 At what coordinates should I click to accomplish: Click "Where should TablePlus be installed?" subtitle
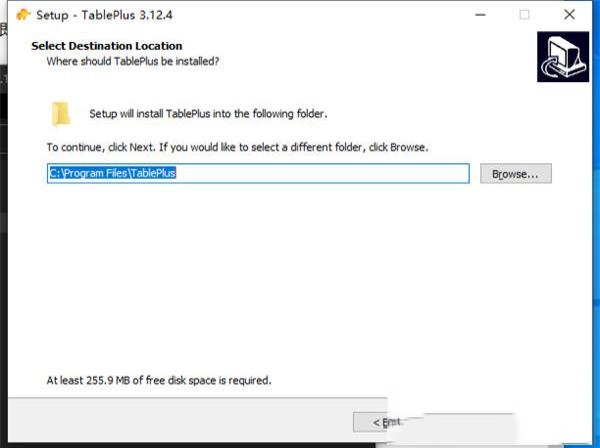point(133,61)
